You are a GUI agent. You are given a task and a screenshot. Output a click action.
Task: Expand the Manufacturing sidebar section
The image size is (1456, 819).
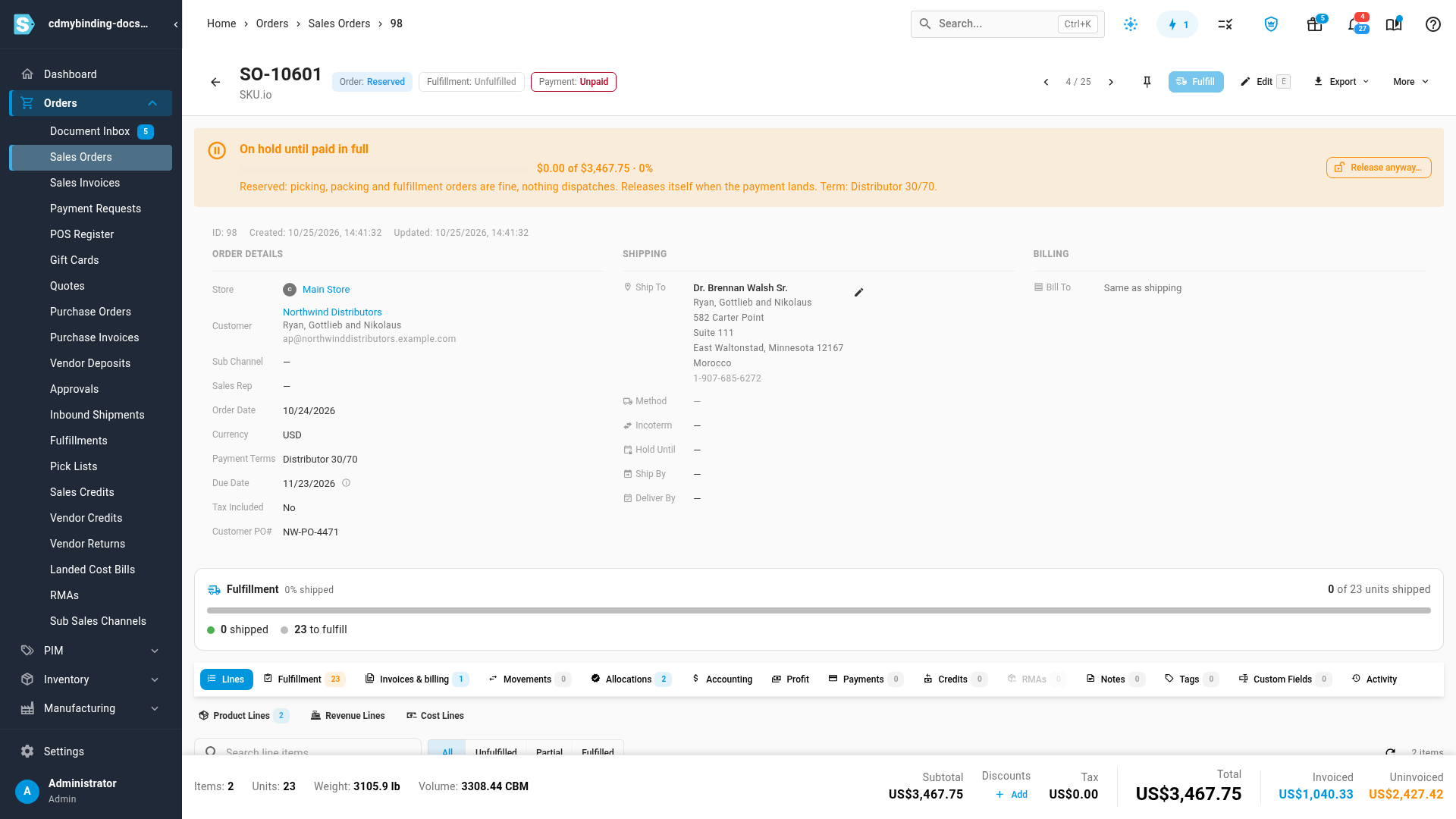[x=155, y=708]
